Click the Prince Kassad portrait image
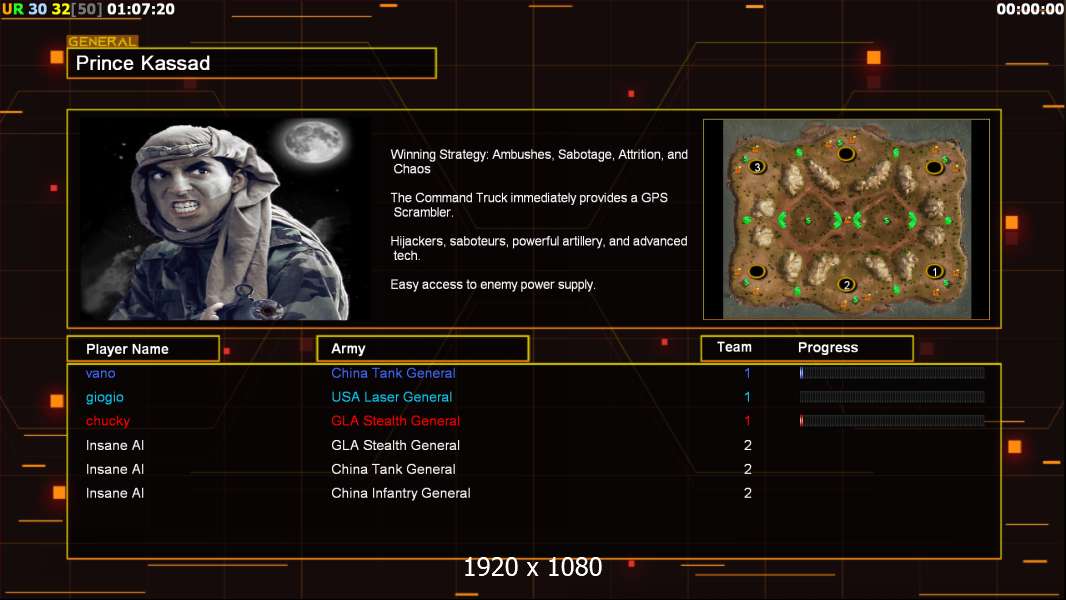Screen dimensions: 1066x600 [x=225, y=219]
